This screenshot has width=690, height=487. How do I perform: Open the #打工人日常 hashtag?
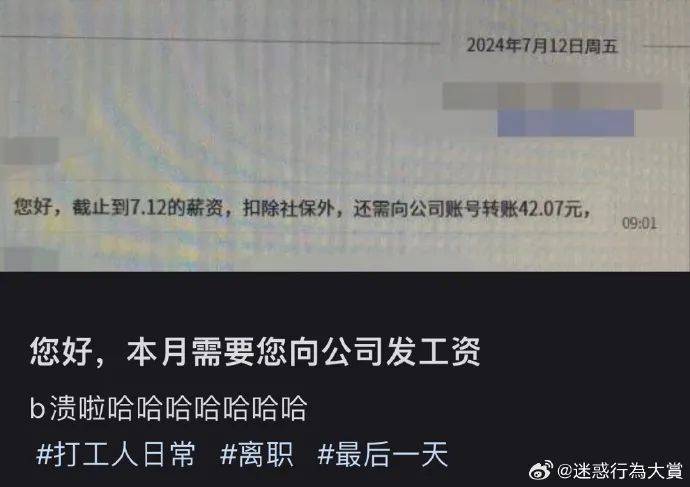(x=115, y=454)
